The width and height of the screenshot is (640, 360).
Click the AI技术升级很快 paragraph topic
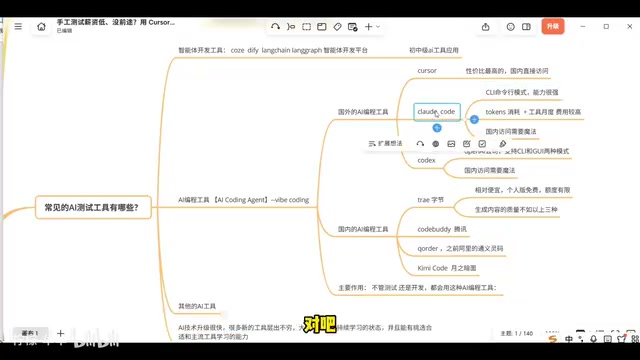[x=305, y=332]
